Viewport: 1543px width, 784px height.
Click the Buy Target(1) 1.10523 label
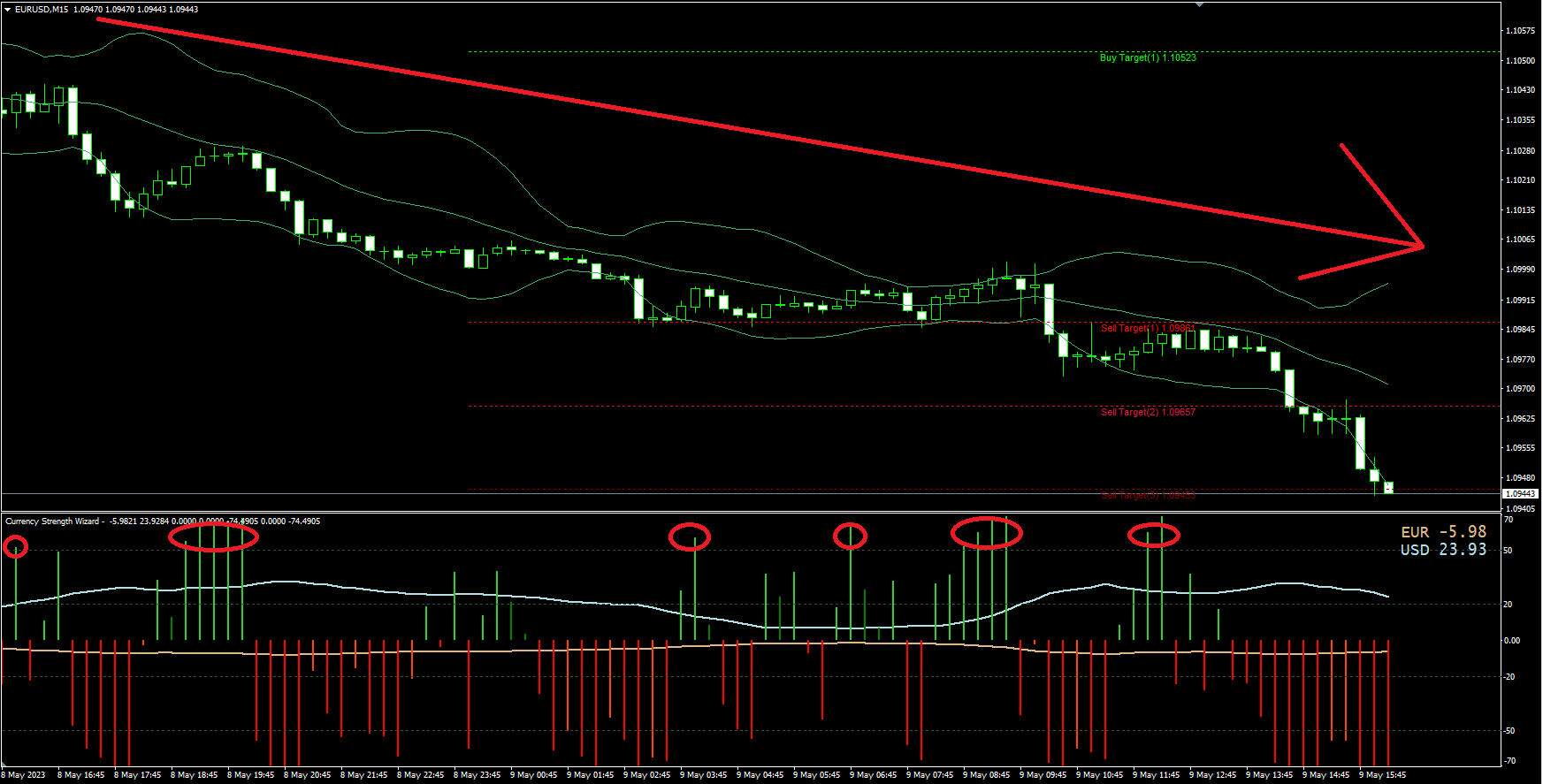tap(1148, 57)
